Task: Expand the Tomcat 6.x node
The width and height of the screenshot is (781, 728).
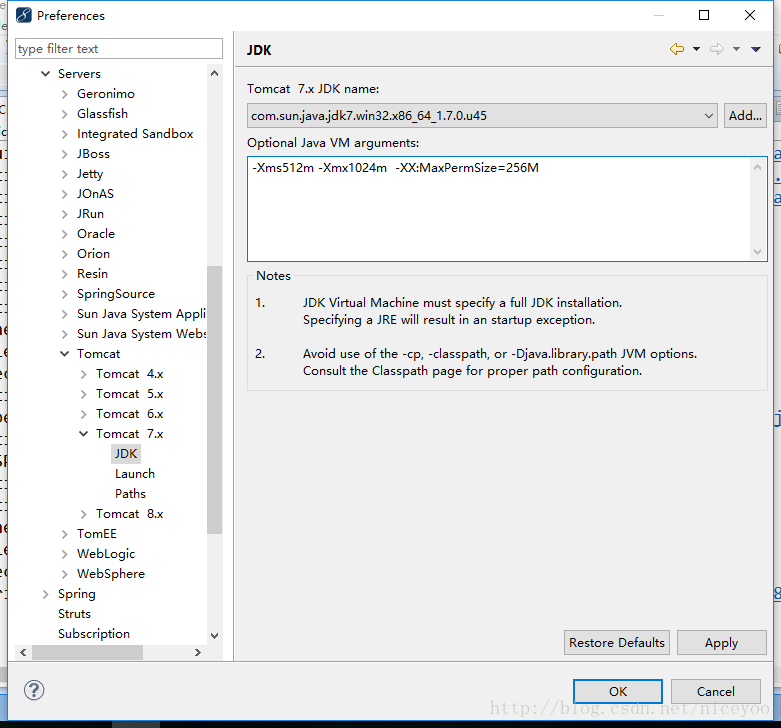Action: coord(83,414)
